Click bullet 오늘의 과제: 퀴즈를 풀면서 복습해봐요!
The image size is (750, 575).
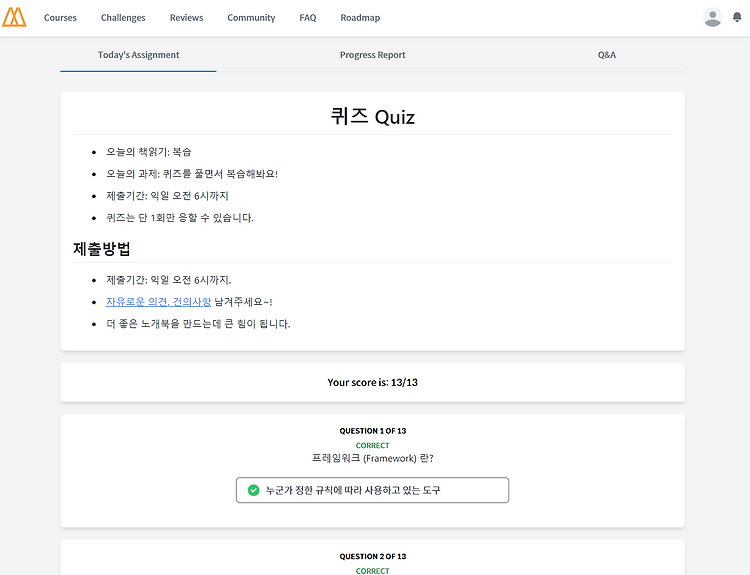tap(192, 174)
